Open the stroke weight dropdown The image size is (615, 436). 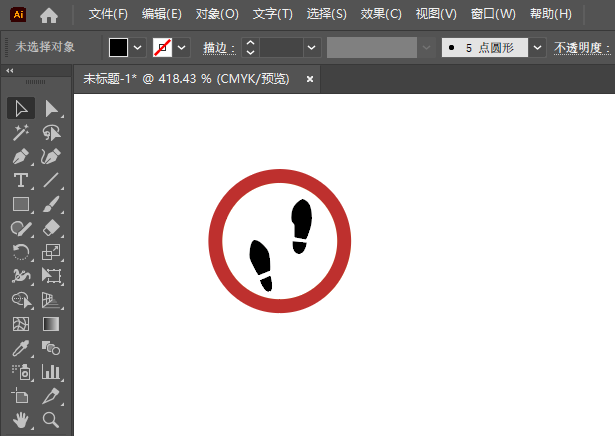312,47
